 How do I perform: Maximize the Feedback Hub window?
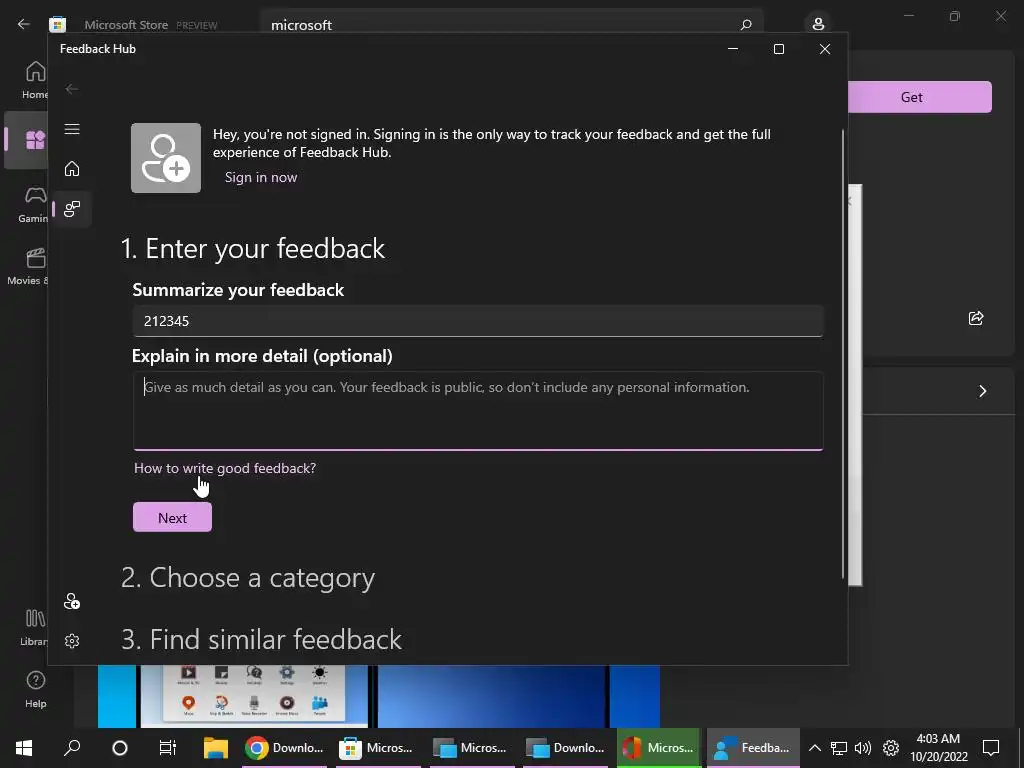pyautogui.click(x=778, y=49)
